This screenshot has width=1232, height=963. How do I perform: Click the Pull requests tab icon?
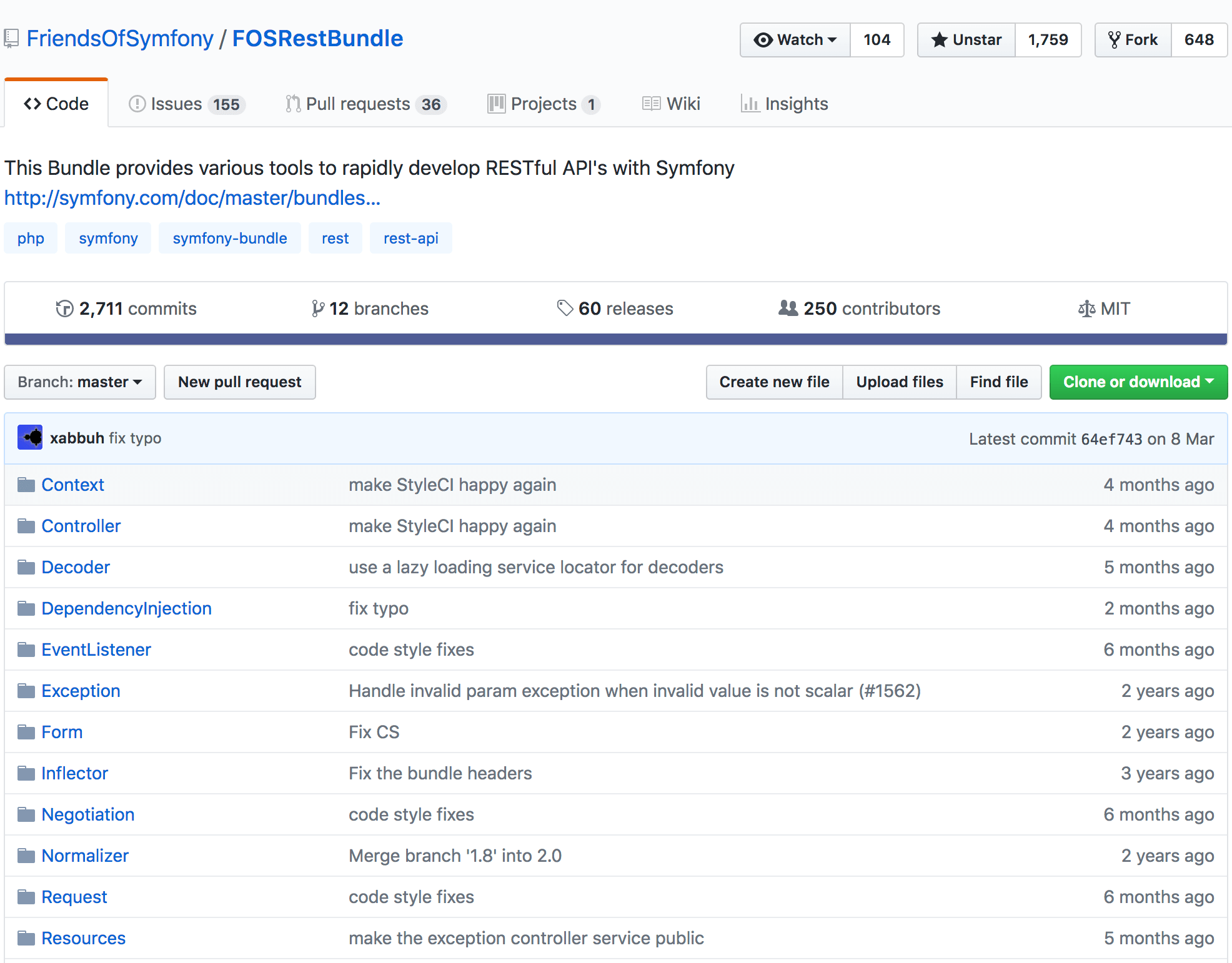(293, 104)
